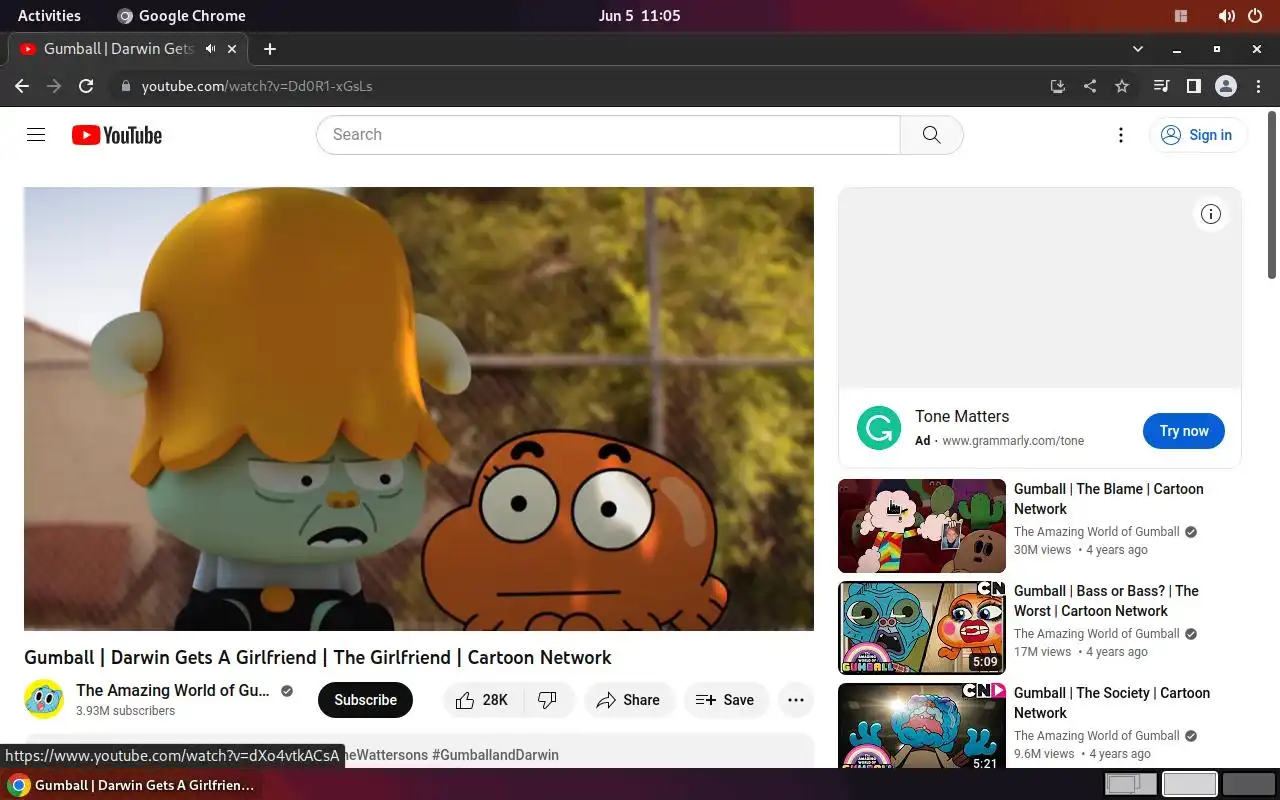Click Try now on Grammarly ad

(1184, 431)
